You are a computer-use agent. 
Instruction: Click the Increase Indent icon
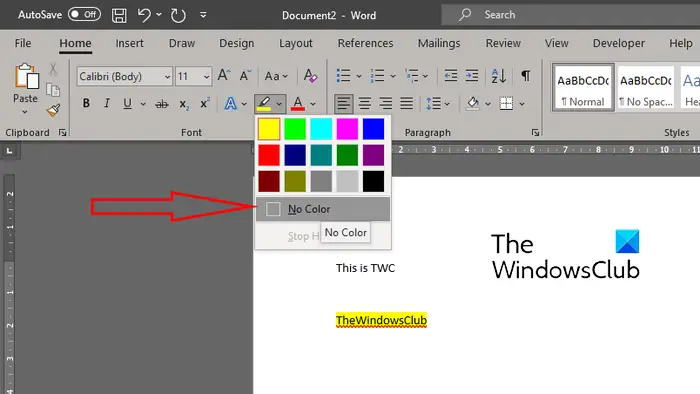[472, 75]
